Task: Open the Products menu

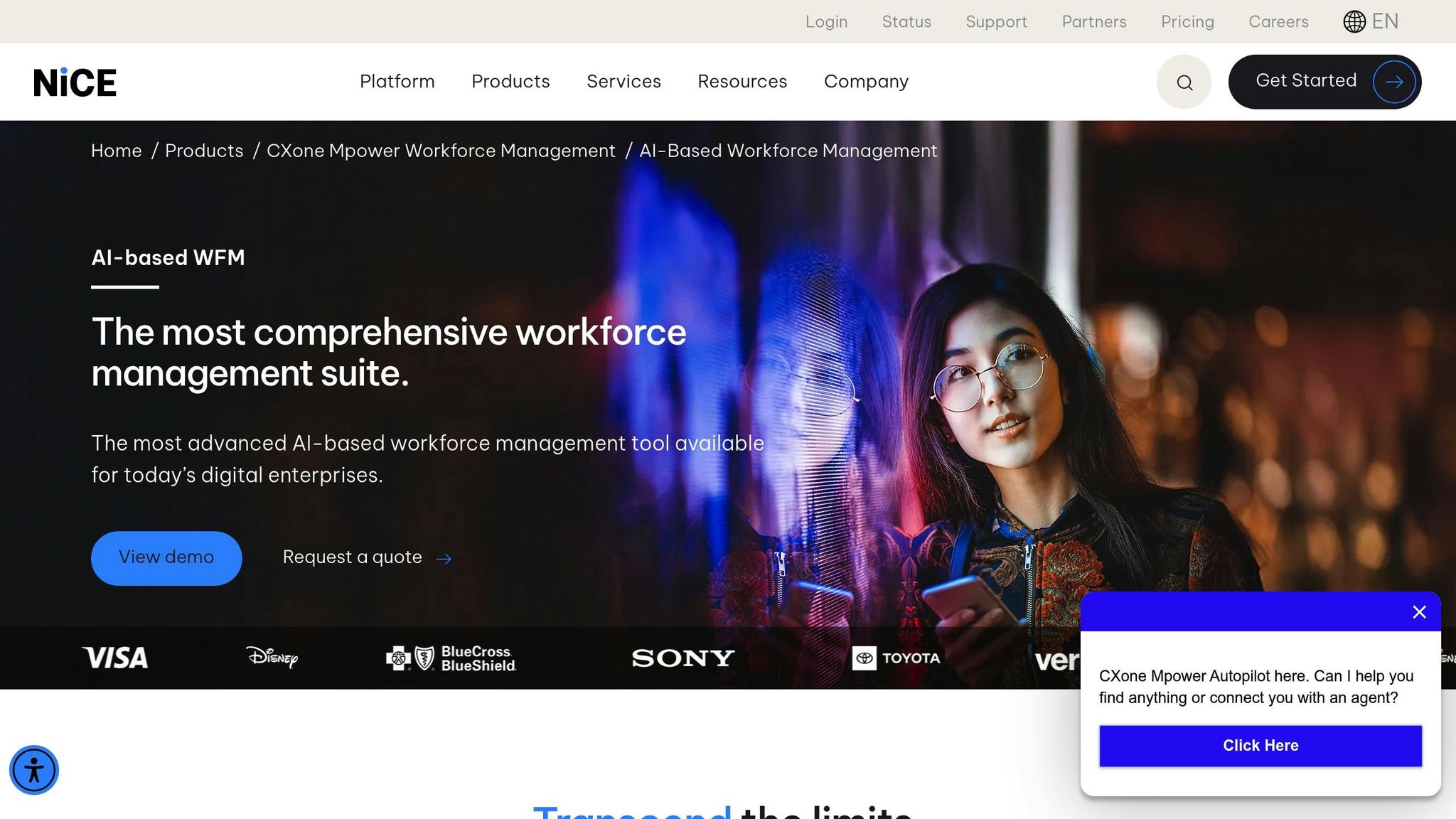Action: point(510,82)
